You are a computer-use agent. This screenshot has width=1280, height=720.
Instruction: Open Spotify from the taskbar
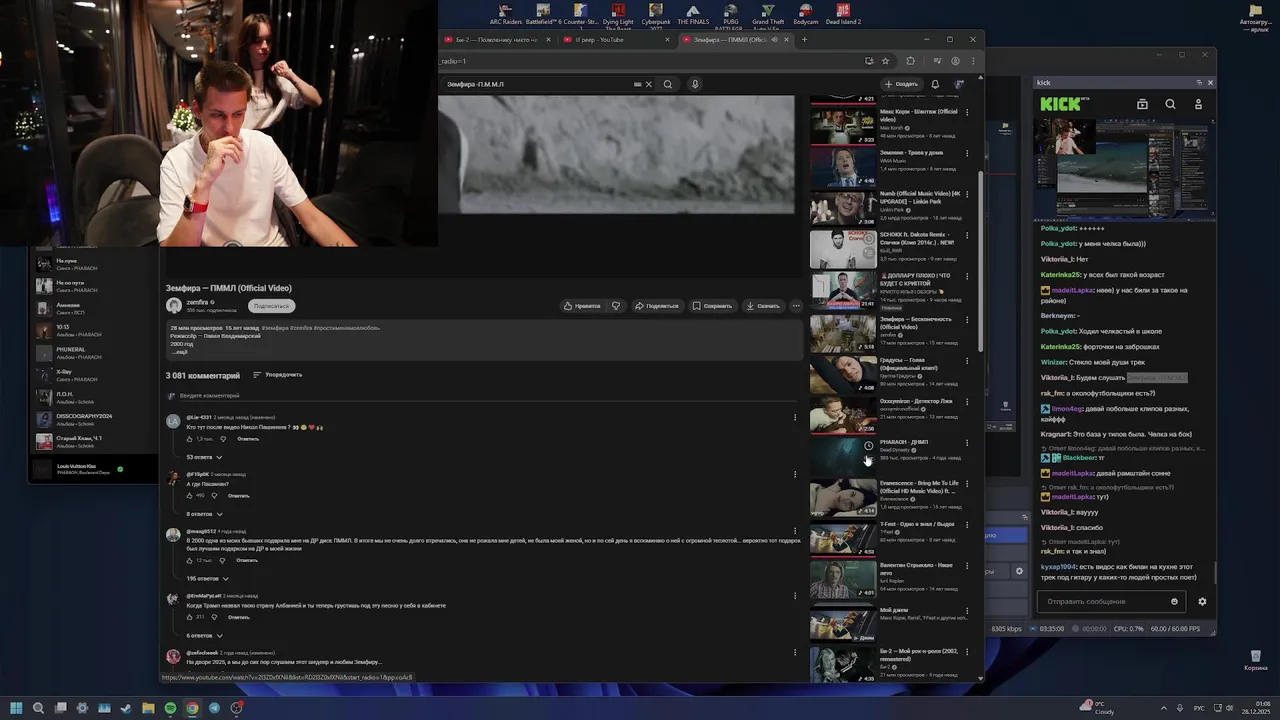[x=170, y=708]
